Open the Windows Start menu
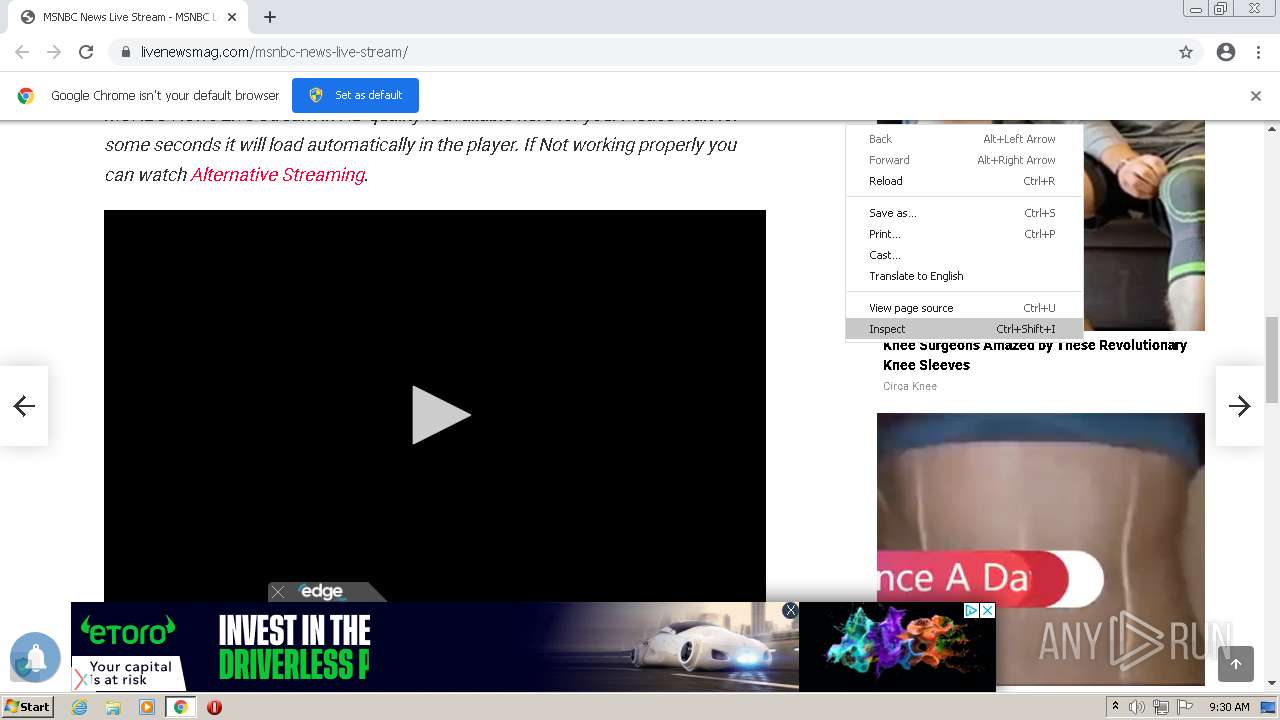The image size is (1280, 720). tap(28, 707)
